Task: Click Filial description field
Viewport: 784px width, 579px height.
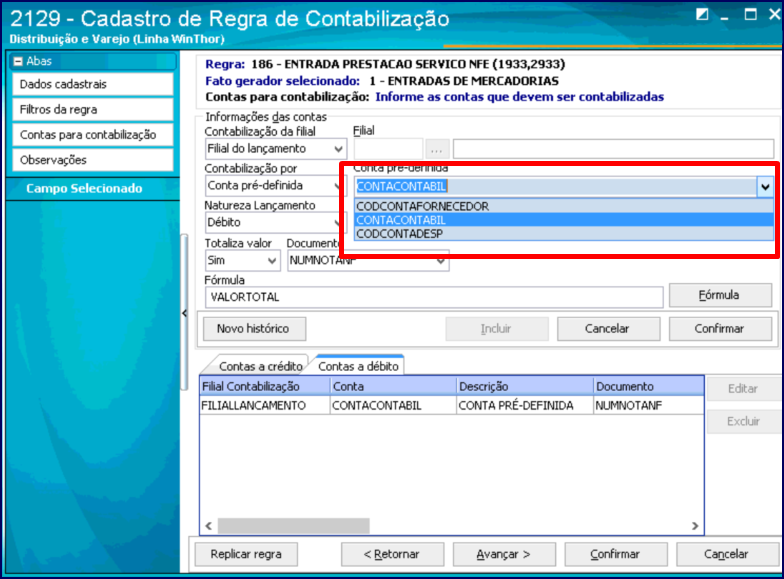Action: tap(614, 149)
